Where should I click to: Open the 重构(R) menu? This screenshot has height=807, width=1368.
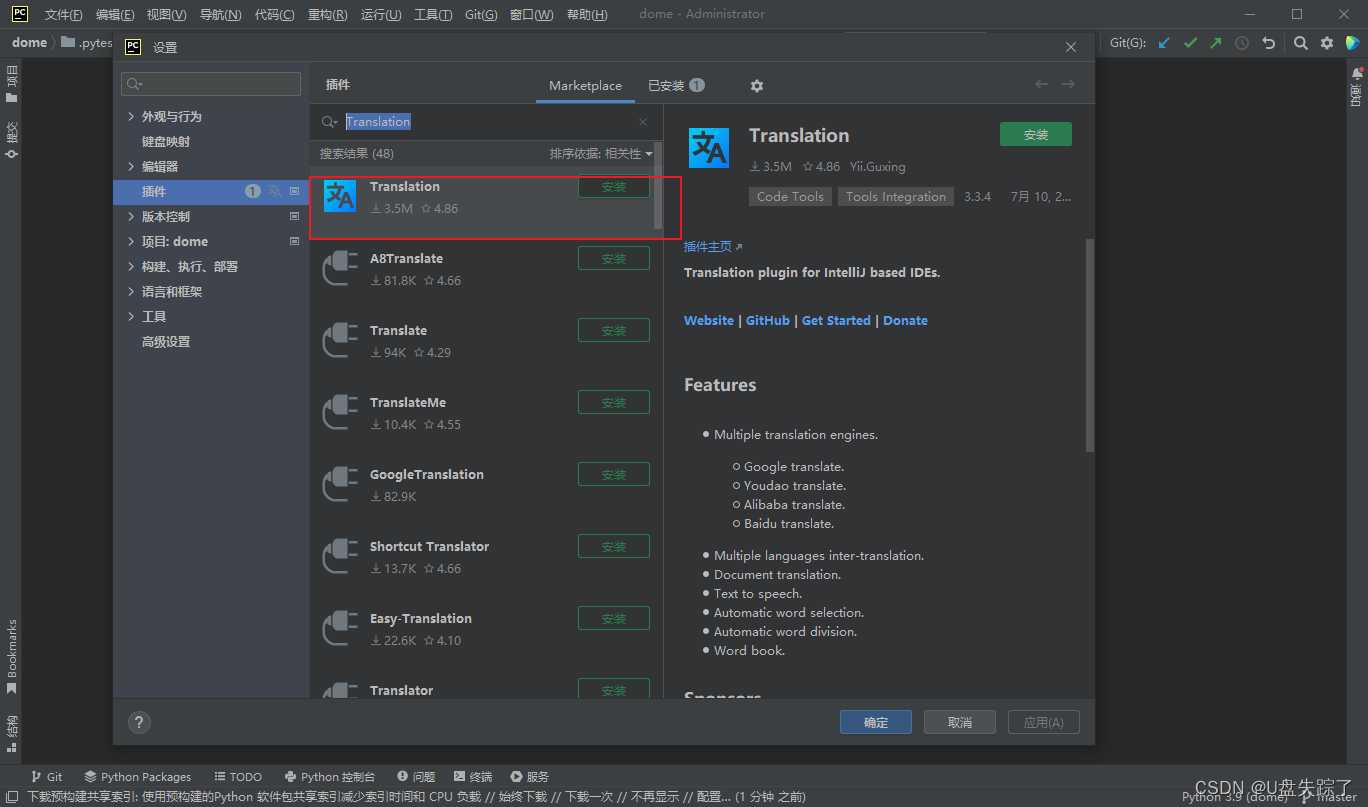pyautogui.click(x=328, y=15)
